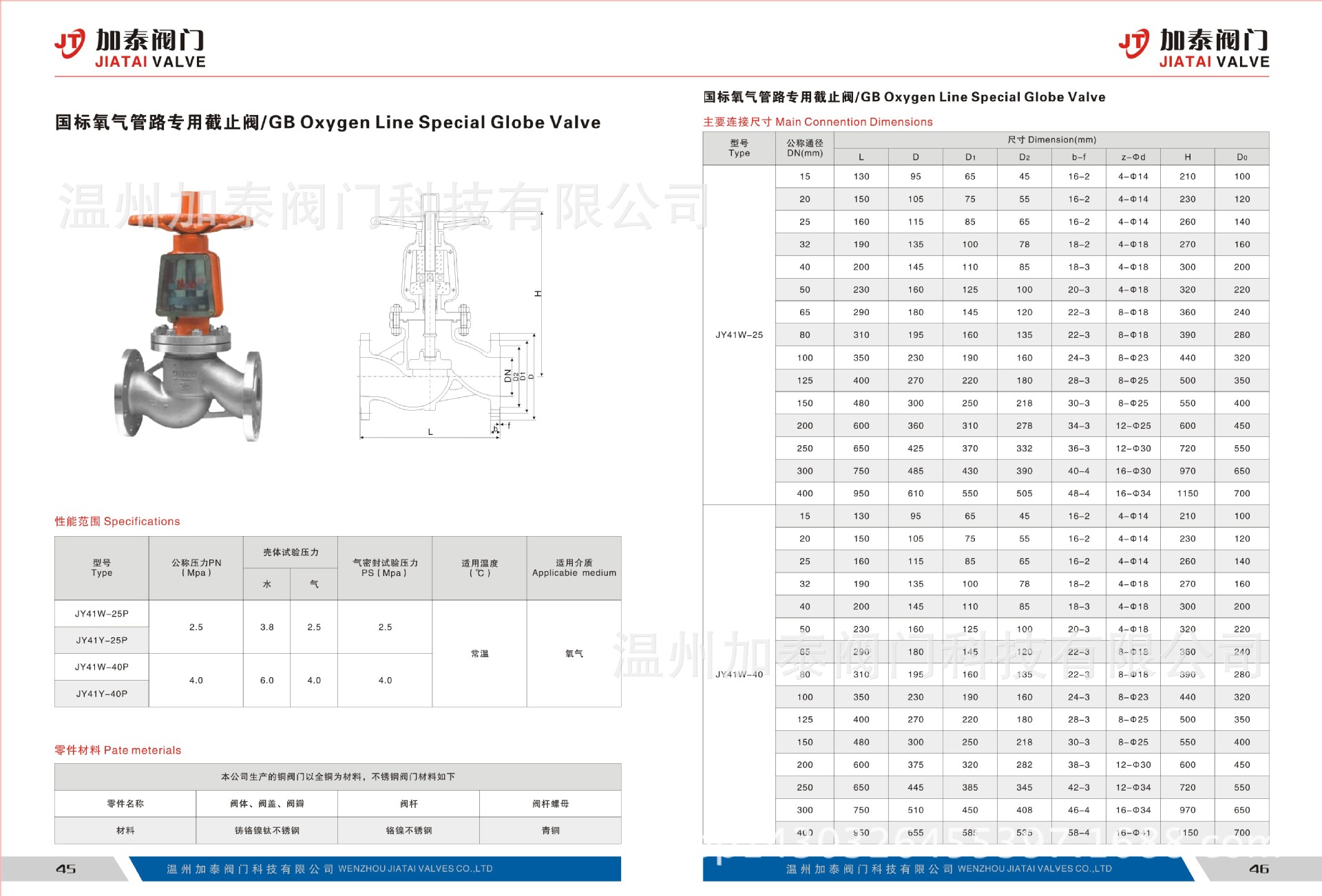Image resolution: width=1322 pixels, height=896 pixels.
Task: Click the DN(mm) nominal diameter header
Action: point(804,148)
